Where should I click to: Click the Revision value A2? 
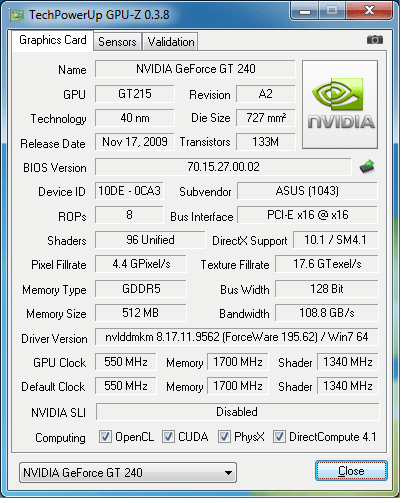(266, 94)
